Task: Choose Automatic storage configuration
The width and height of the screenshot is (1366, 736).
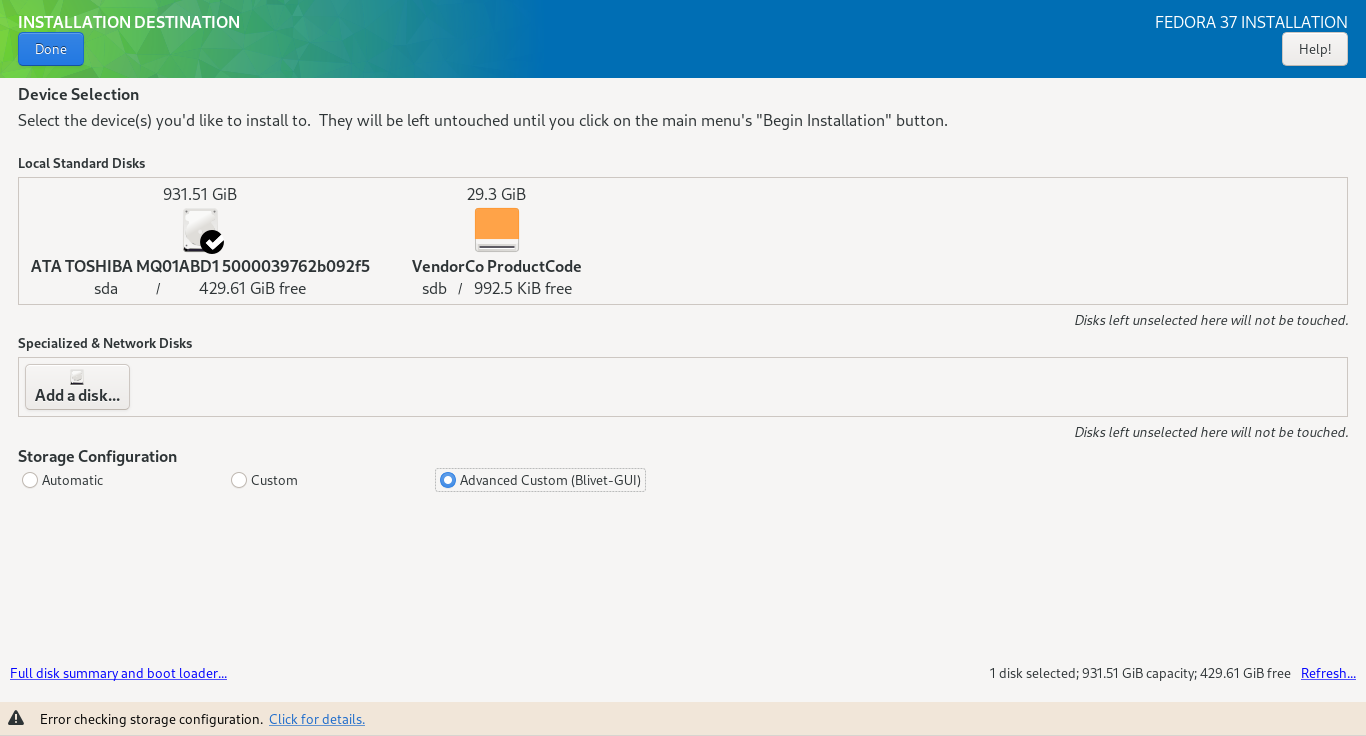Action: coord(30,480)
